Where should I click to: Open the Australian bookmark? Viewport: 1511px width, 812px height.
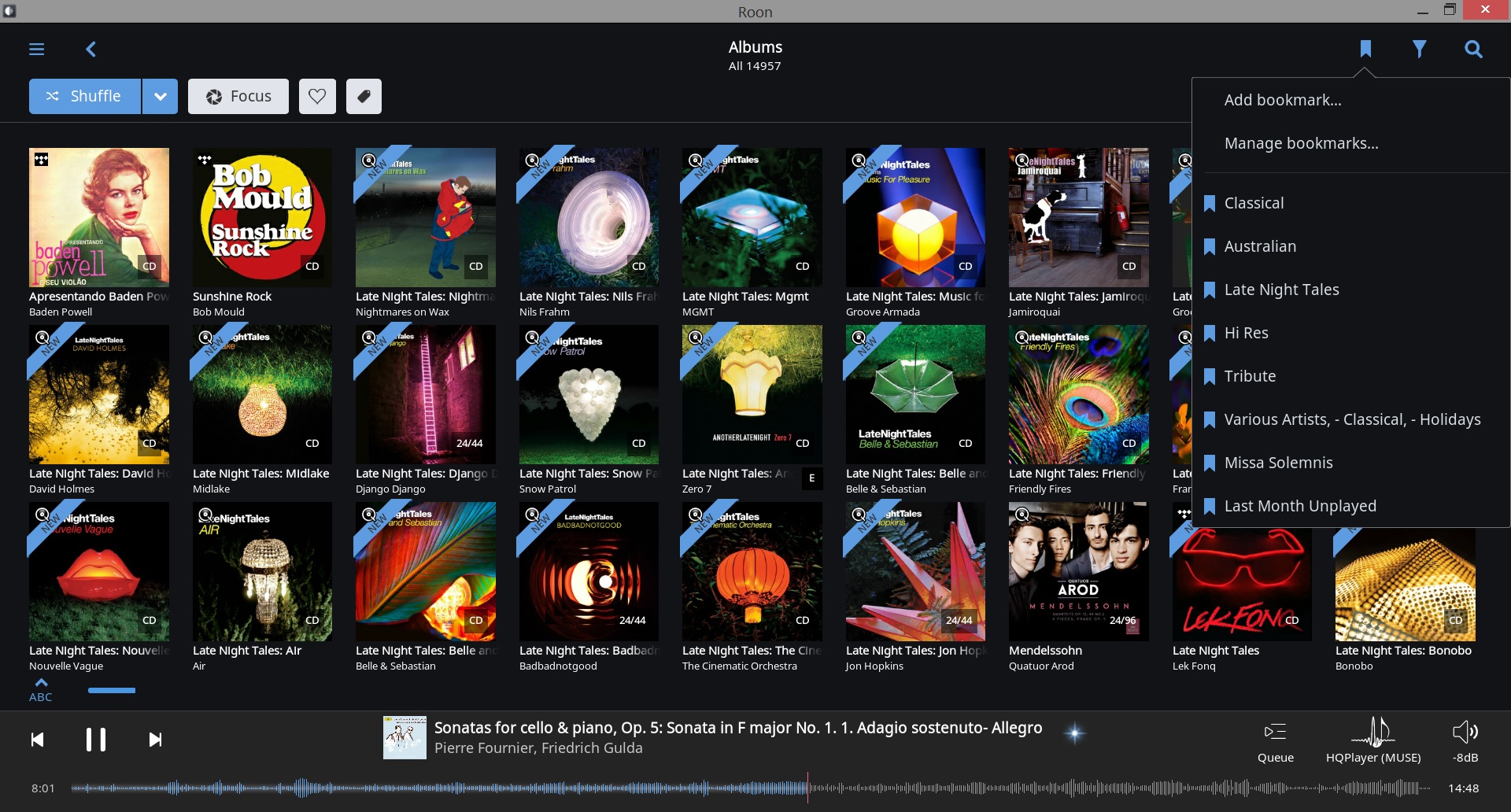(1350, 246)
